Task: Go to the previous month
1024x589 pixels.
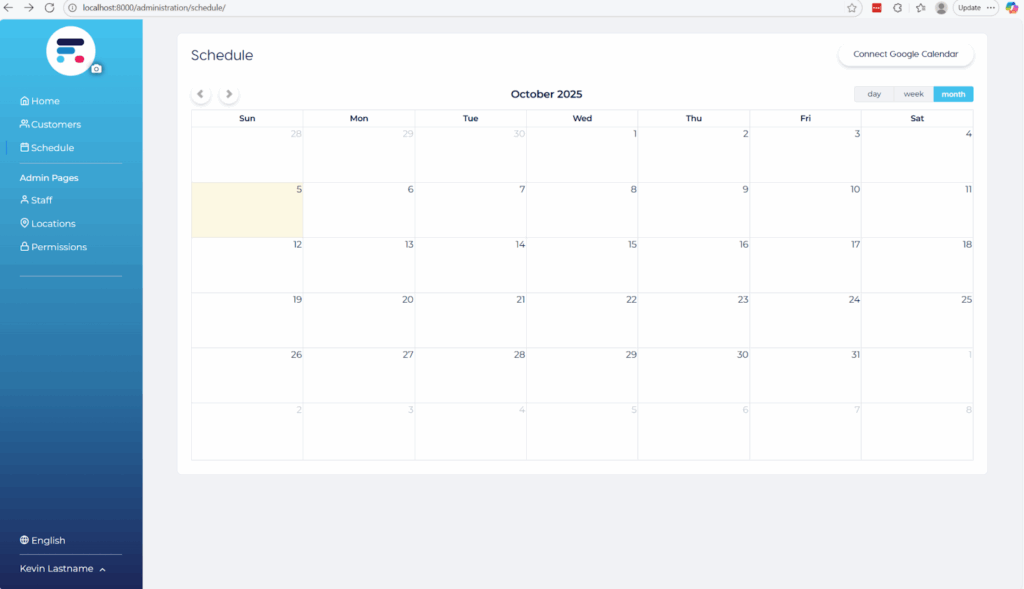Action: pos(201,94)
